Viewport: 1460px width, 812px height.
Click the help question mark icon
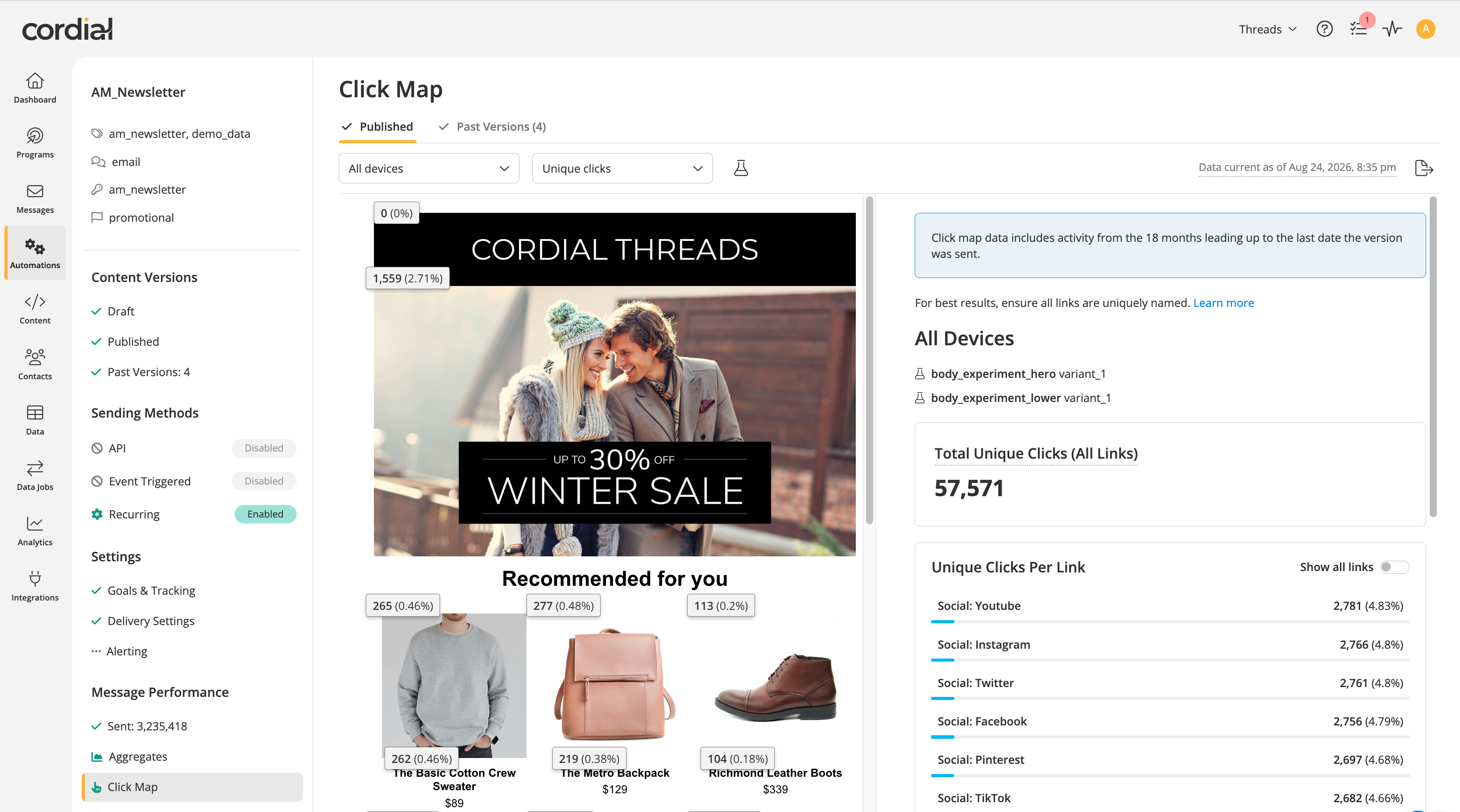click(x=1324, y=29)
